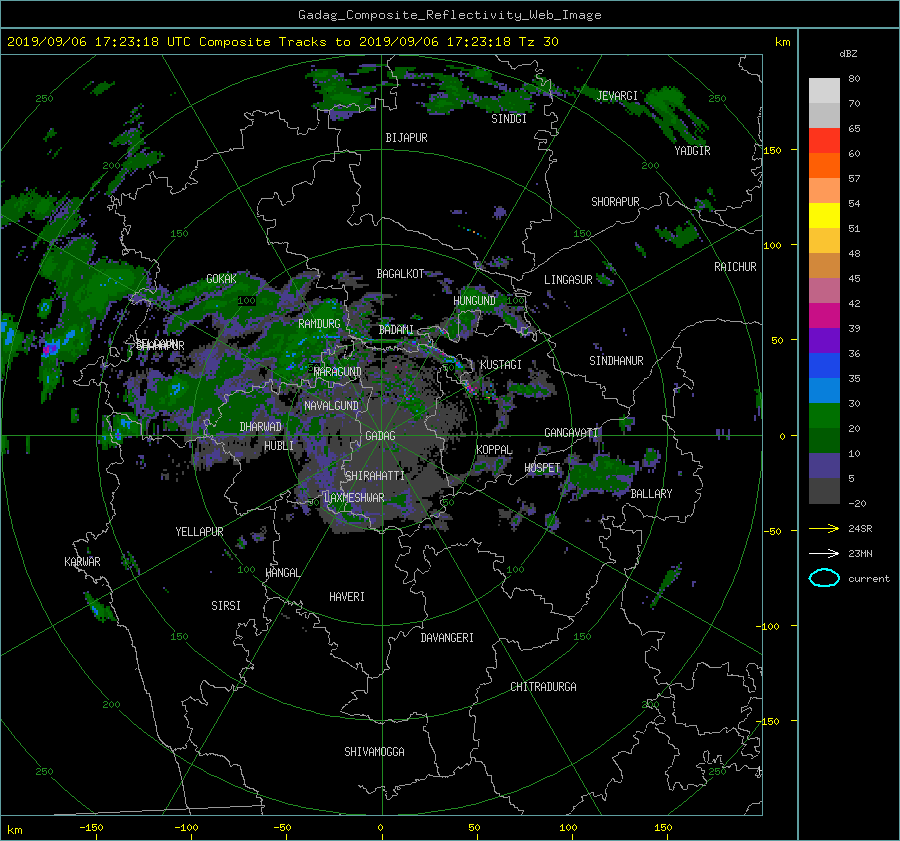Click the 24SR yellow arrow legend icon
Image resolution: width=900 pixels, height=841 pixels.
pos(824,528)
